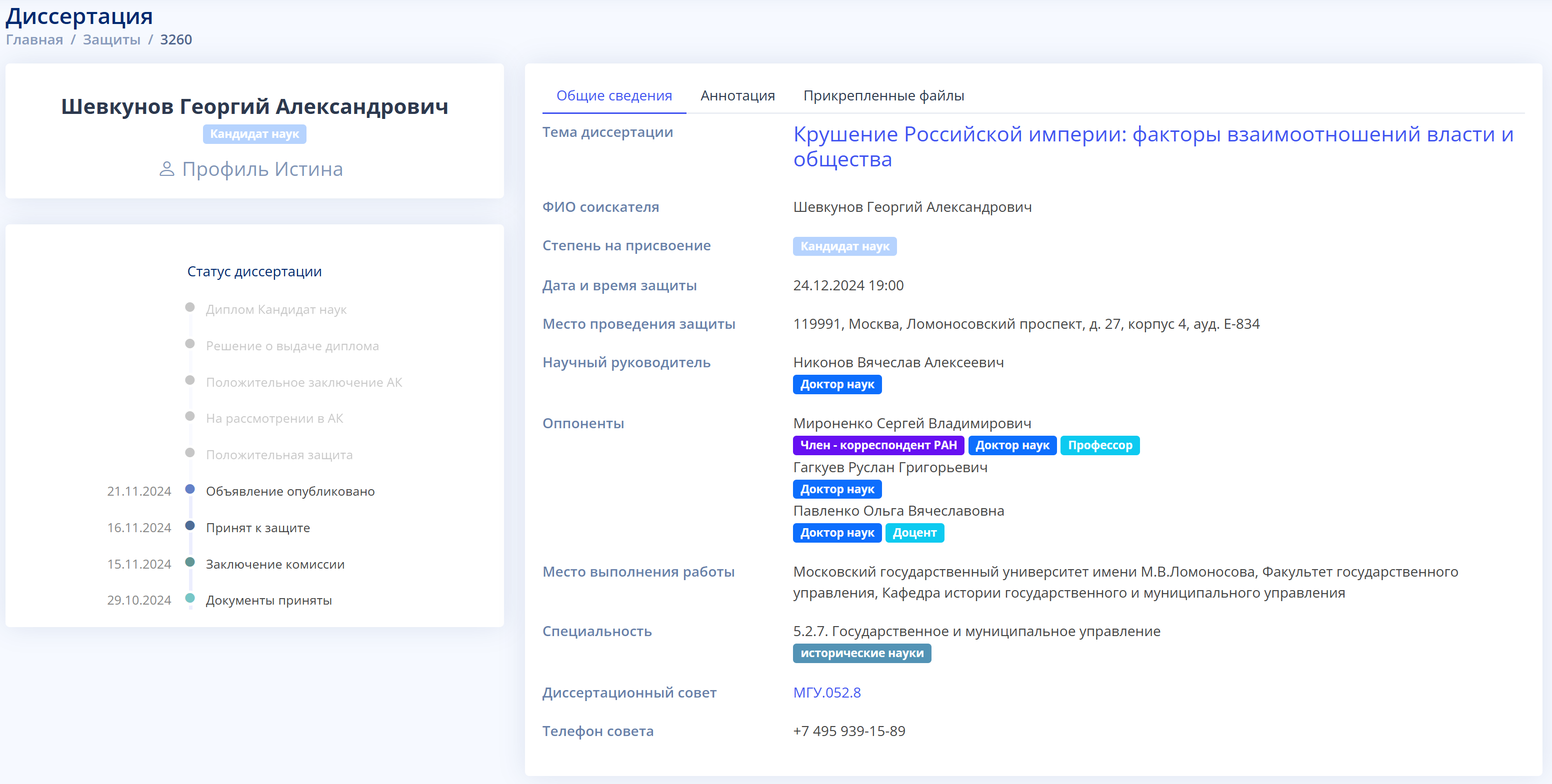Click the heading Шевкунов Георгий Александрович
Image resolution: width=1552 pixels, height=784 pixels.
(254, 106)
